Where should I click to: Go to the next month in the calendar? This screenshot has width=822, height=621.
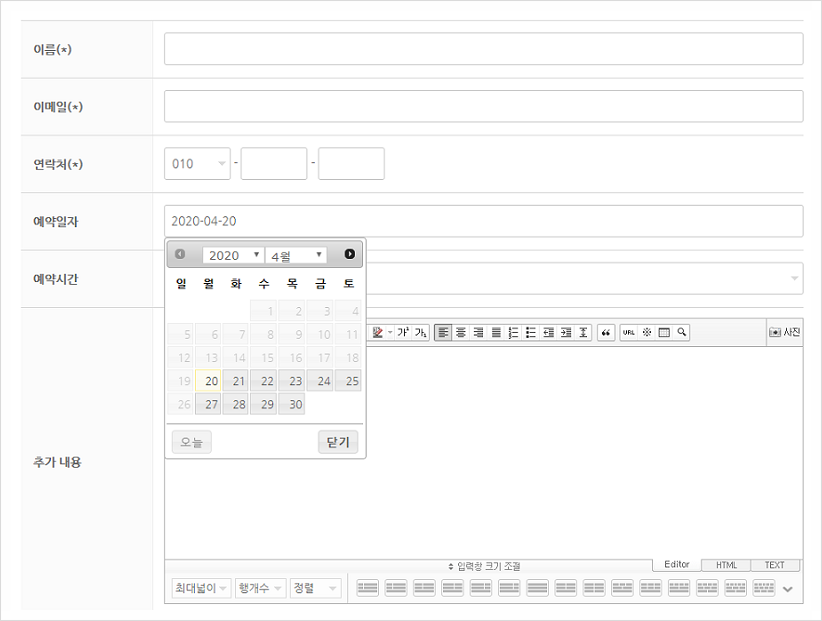point(350,254)
